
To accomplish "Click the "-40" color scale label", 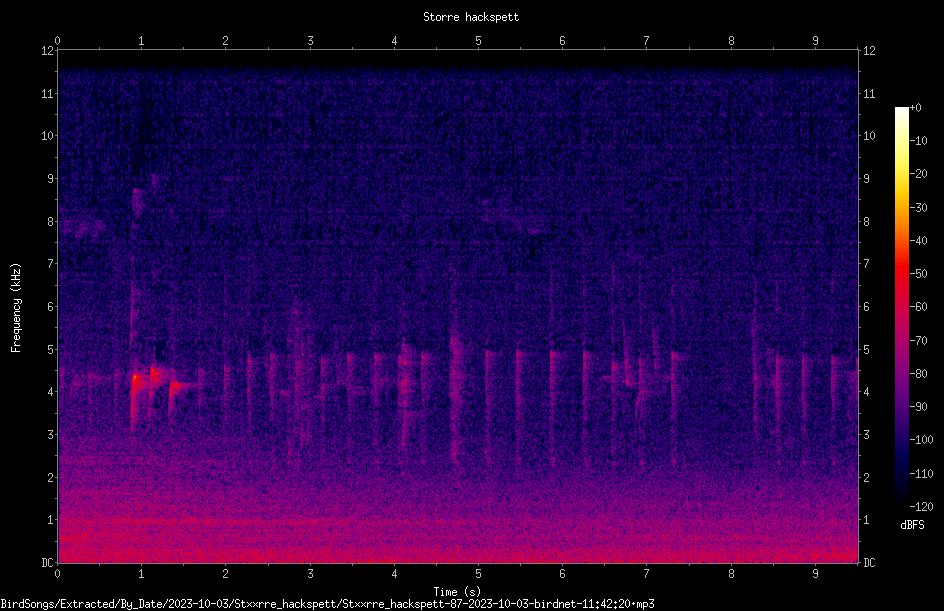I will click(x=919, y=241).
